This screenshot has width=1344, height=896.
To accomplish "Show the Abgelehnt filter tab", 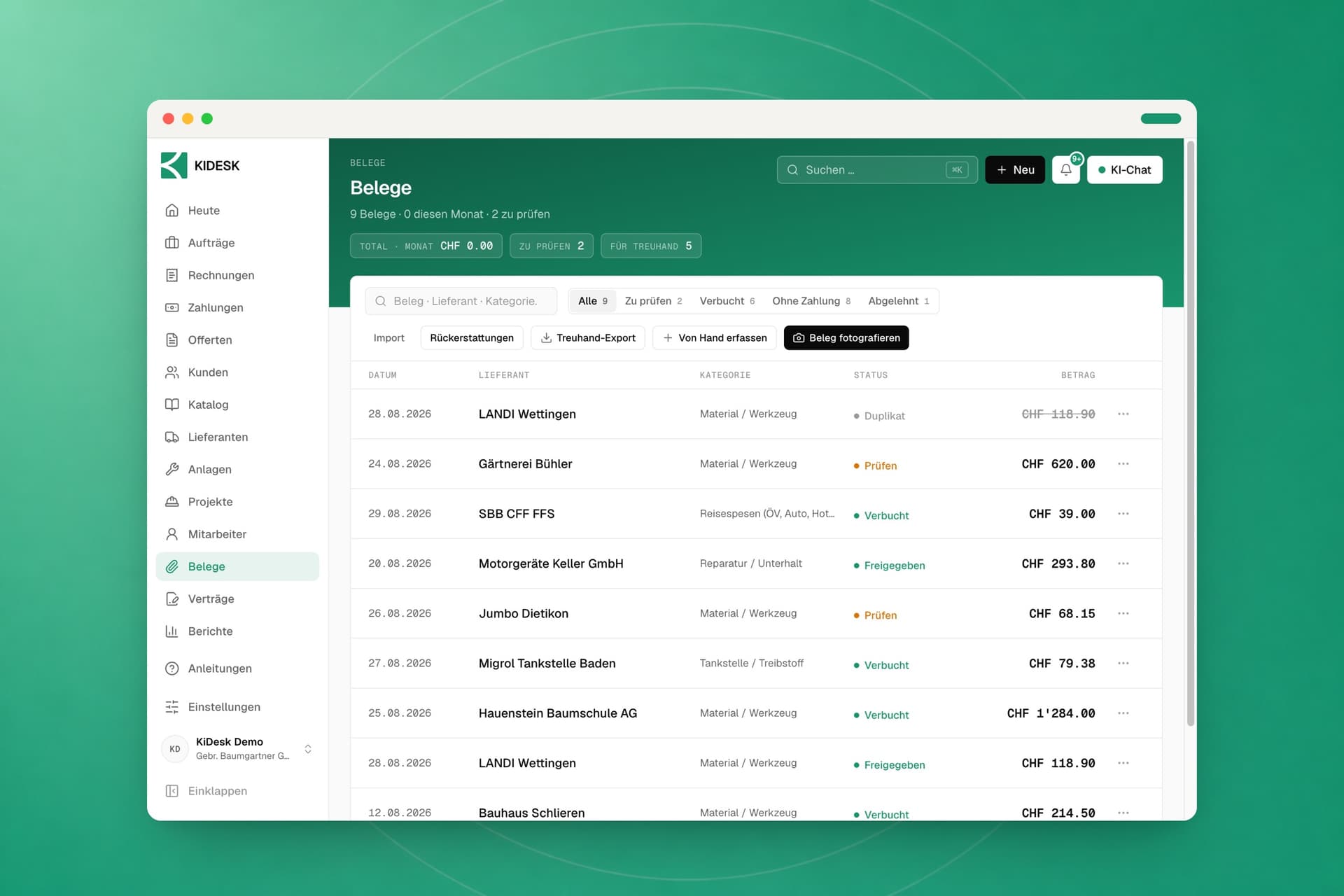I will 899,301.
